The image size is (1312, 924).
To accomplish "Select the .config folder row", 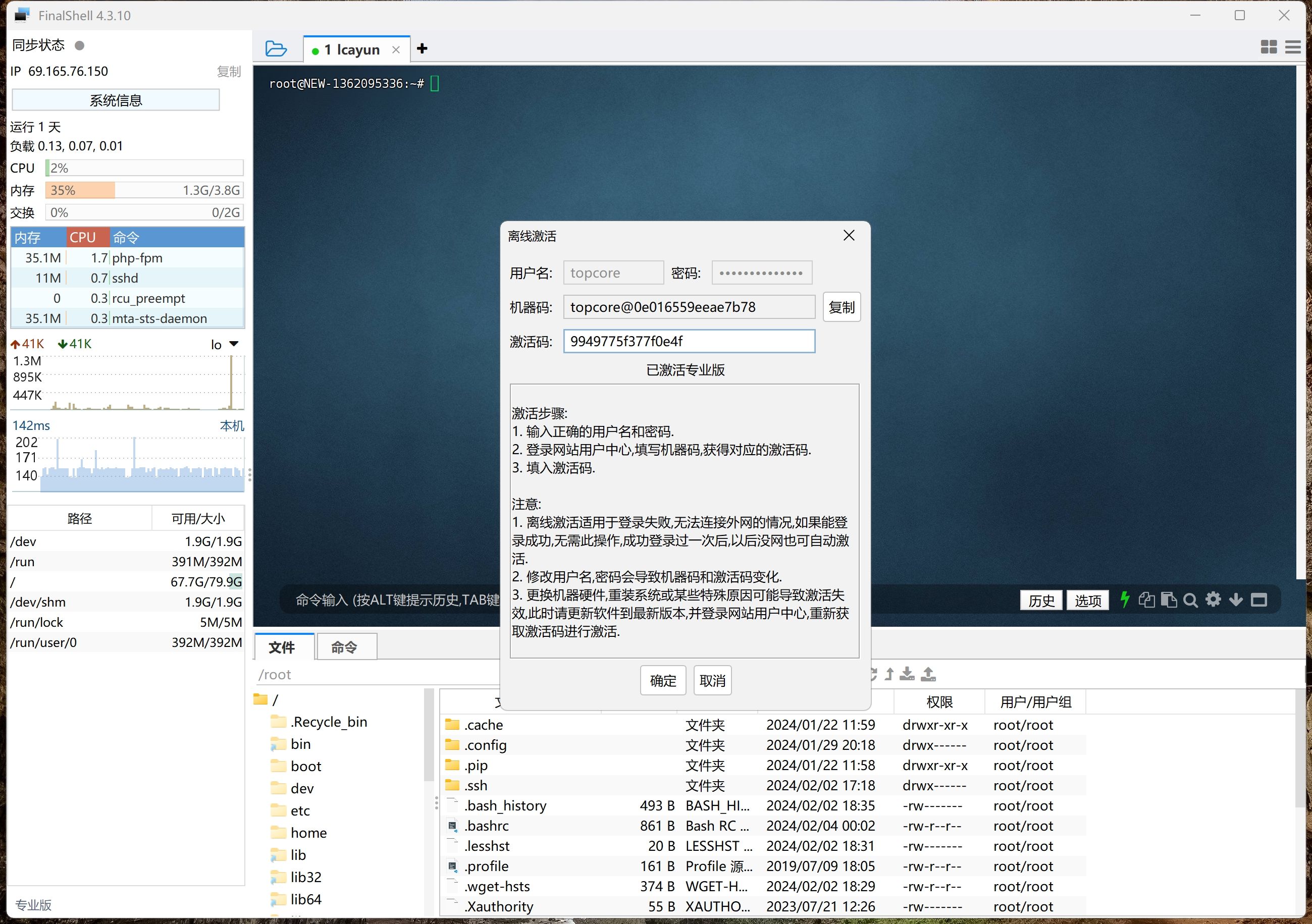I will point(763,745).
